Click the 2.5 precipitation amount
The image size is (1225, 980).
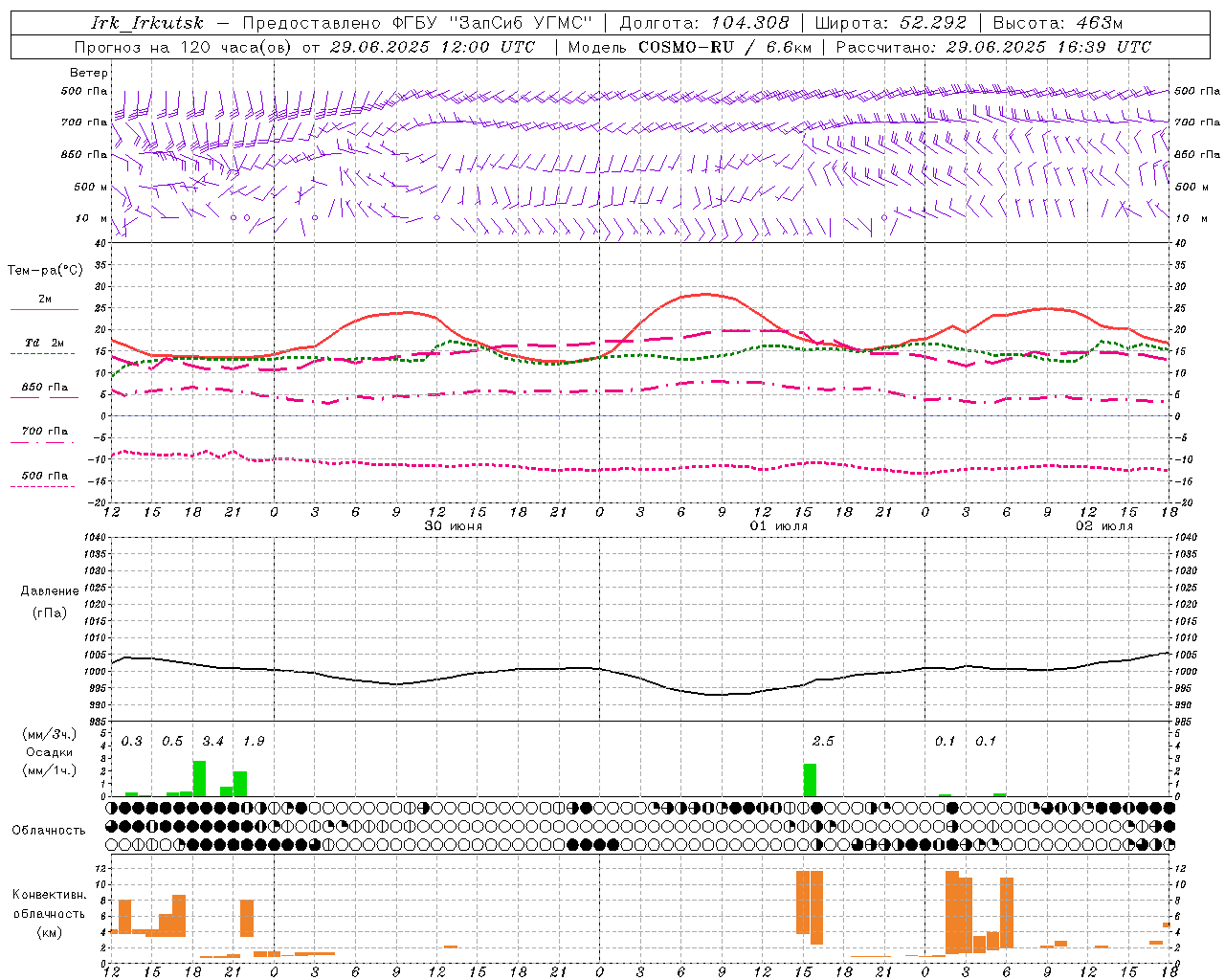823,742
